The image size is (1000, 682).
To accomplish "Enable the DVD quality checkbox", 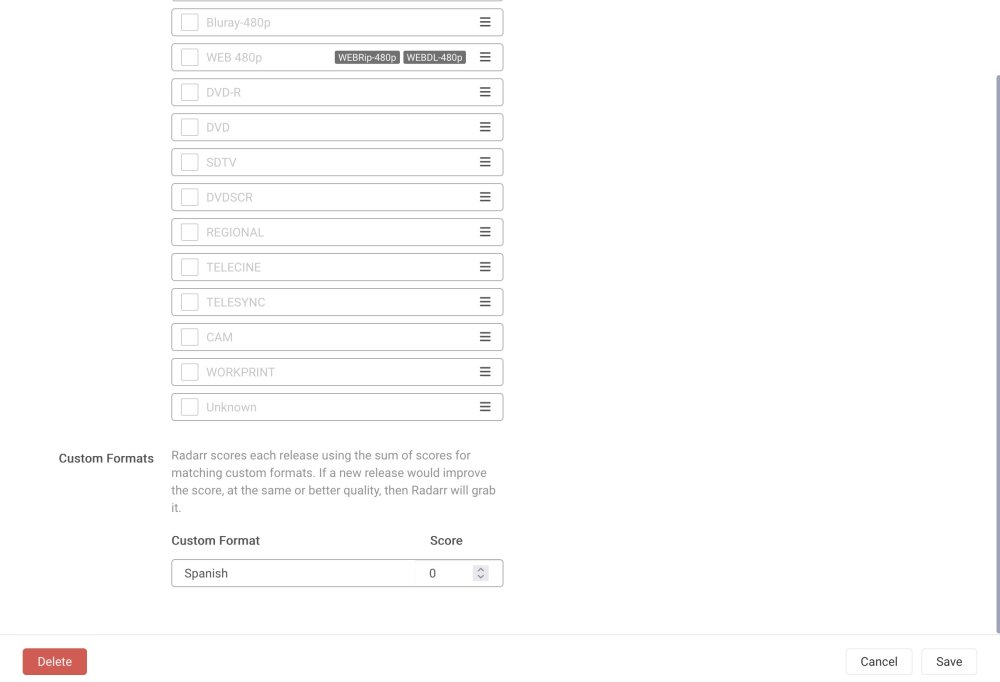I will point(189,127).
